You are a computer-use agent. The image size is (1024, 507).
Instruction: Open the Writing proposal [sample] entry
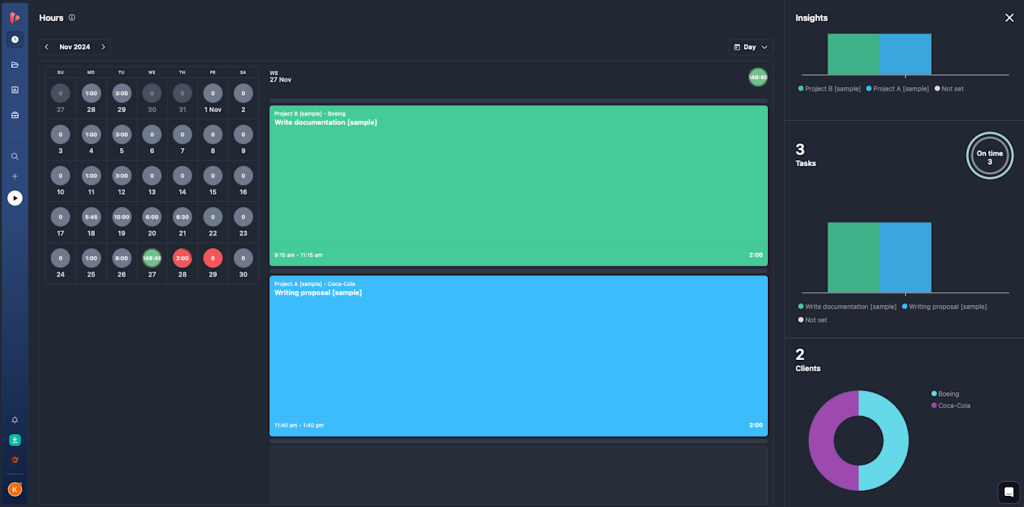[x=519, y=356]
